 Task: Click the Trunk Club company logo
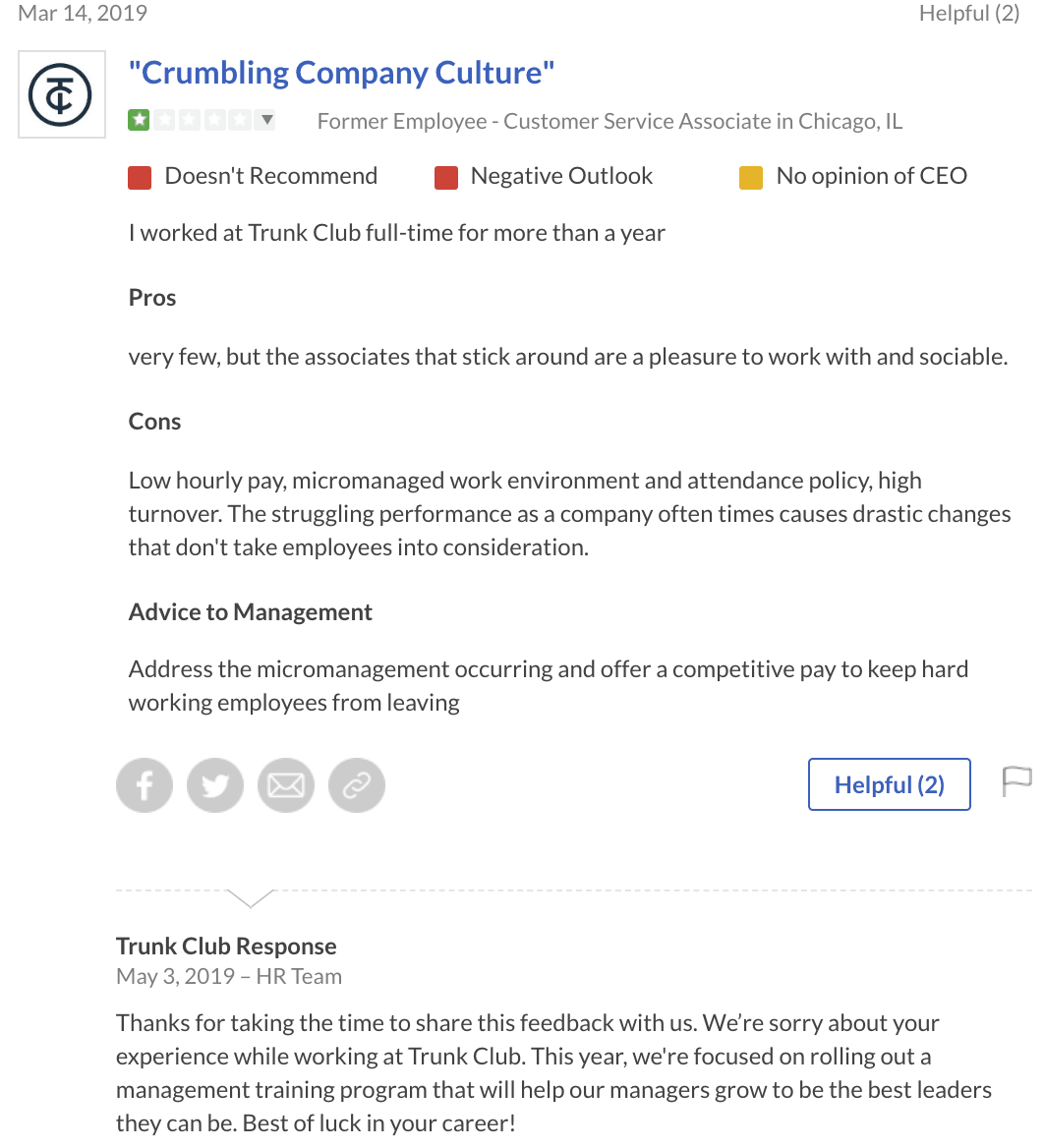click(x=61, y=93)
